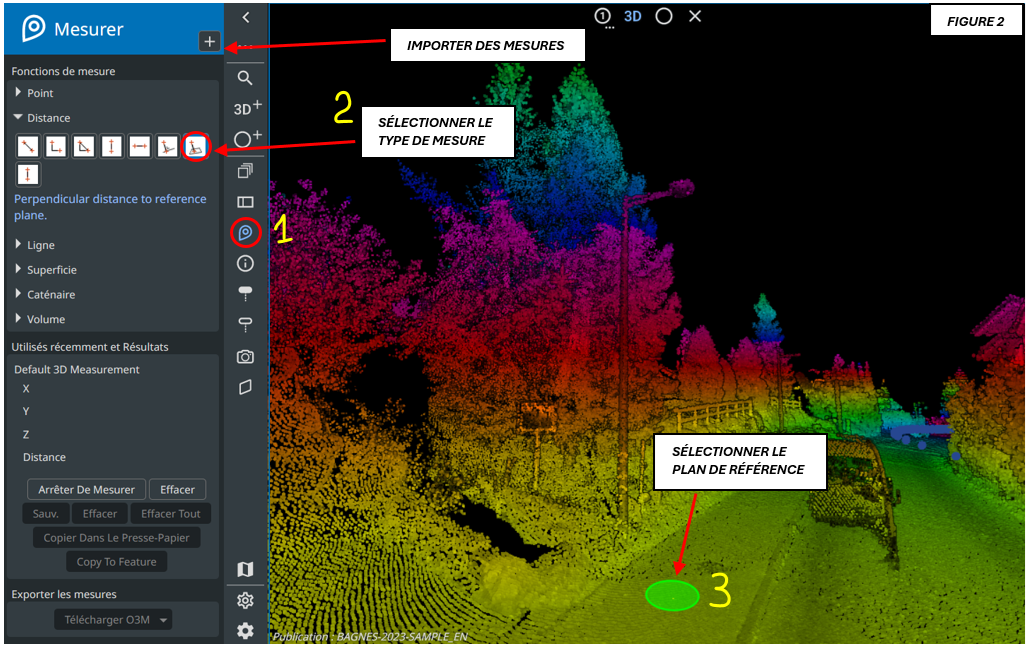Click the circled number 1 viewer icon
The image size is (1028, 647).
click(603, 16)
